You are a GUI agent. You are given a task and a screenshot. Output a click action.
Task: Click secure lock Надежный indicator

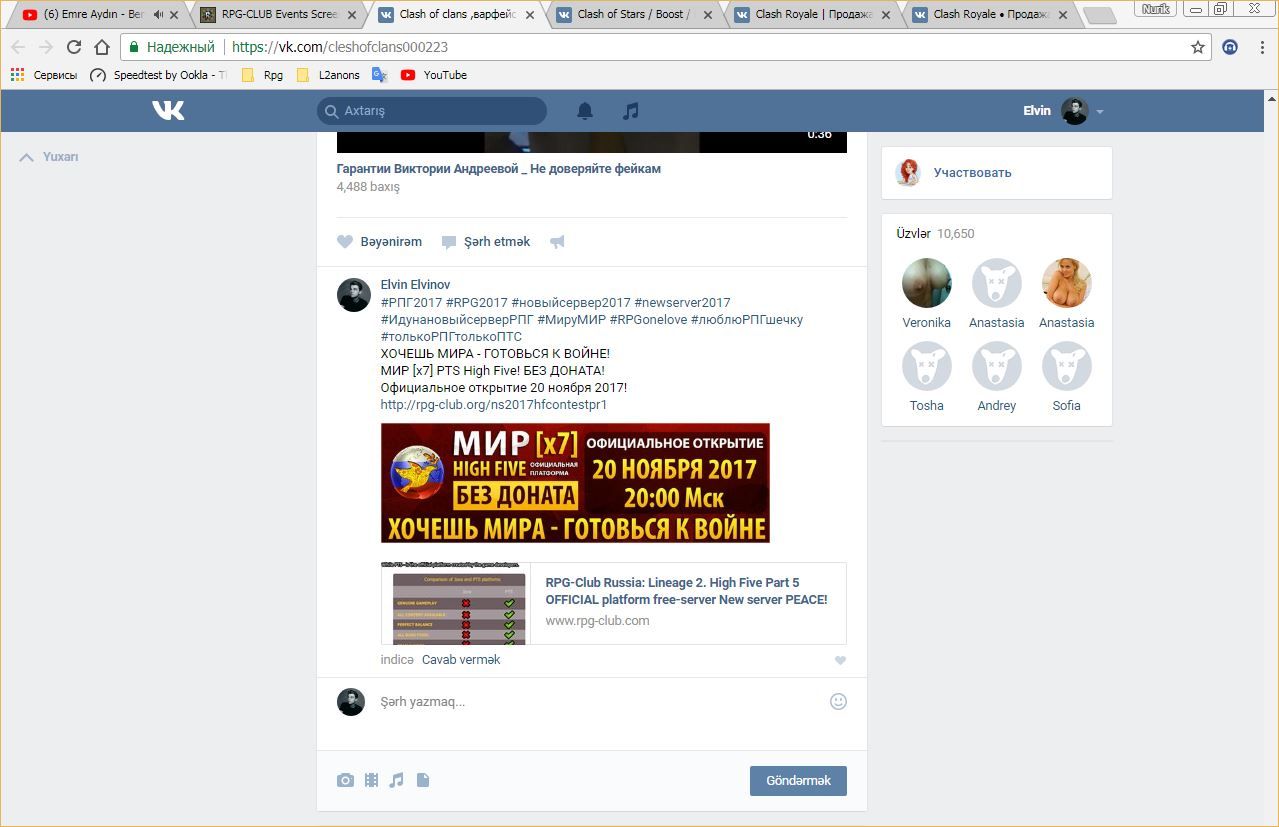coord(171,47)
